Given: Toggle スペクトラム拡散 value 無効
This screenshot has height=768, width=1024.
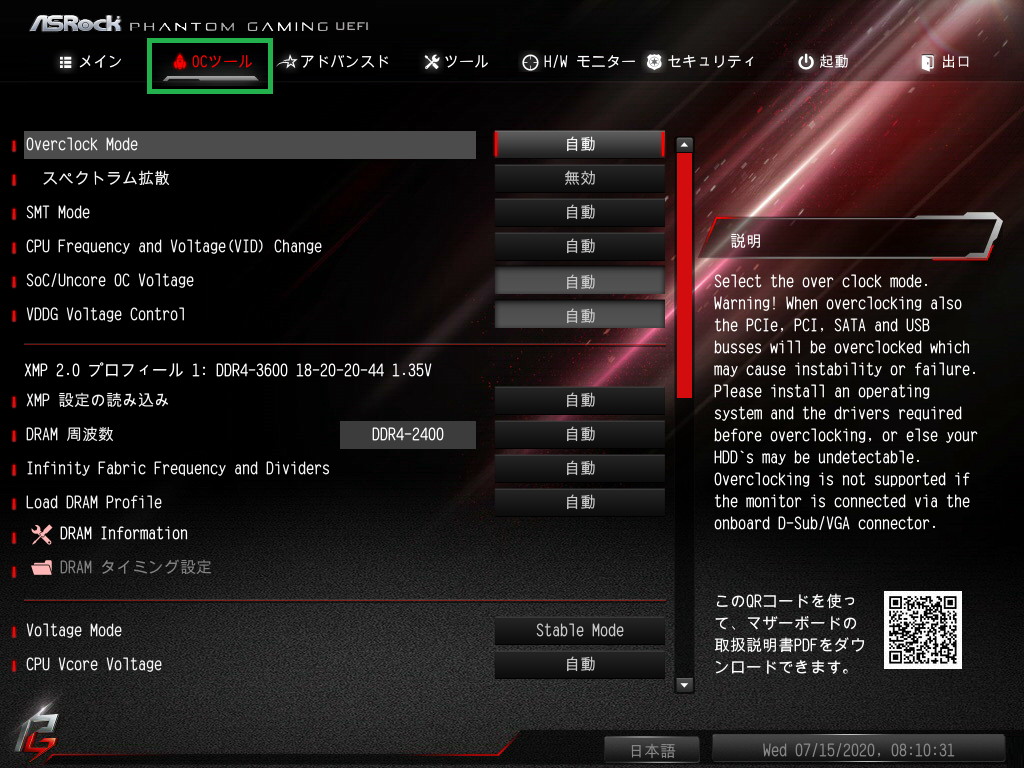Looking at the screenshot, I should click(x=579, y=178).
